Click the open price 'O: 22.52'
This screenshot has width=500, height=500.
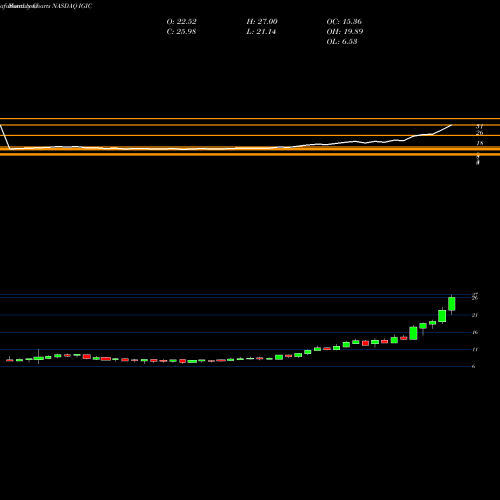[181, 22]
